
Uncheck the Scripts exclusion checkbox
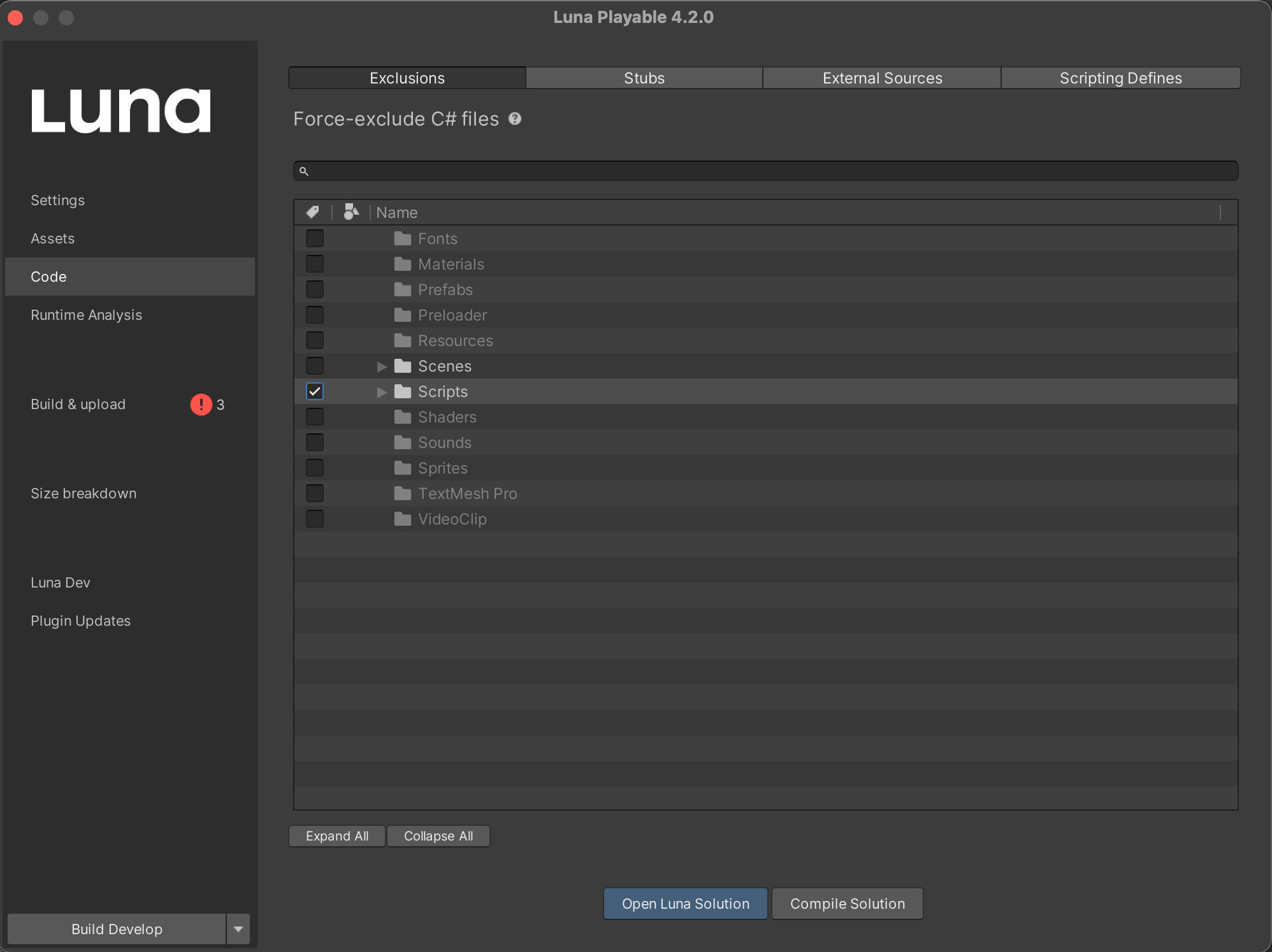click(x=315, y=391)
